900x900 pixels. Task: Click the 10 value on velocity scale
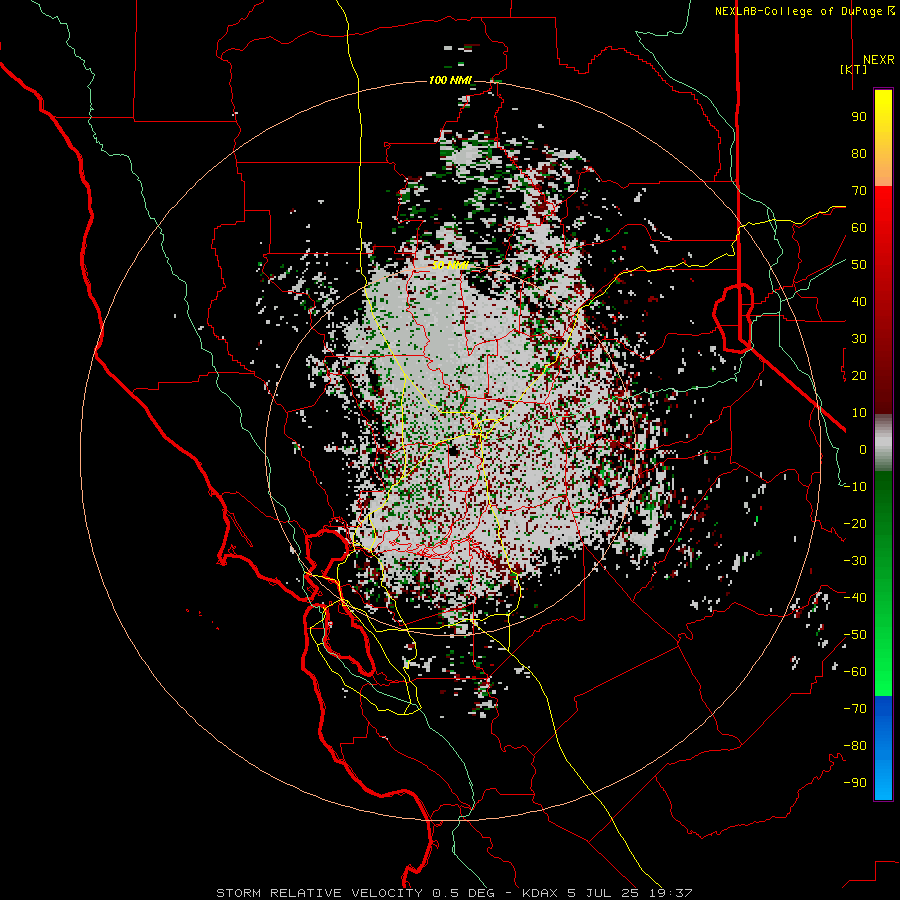859,413
